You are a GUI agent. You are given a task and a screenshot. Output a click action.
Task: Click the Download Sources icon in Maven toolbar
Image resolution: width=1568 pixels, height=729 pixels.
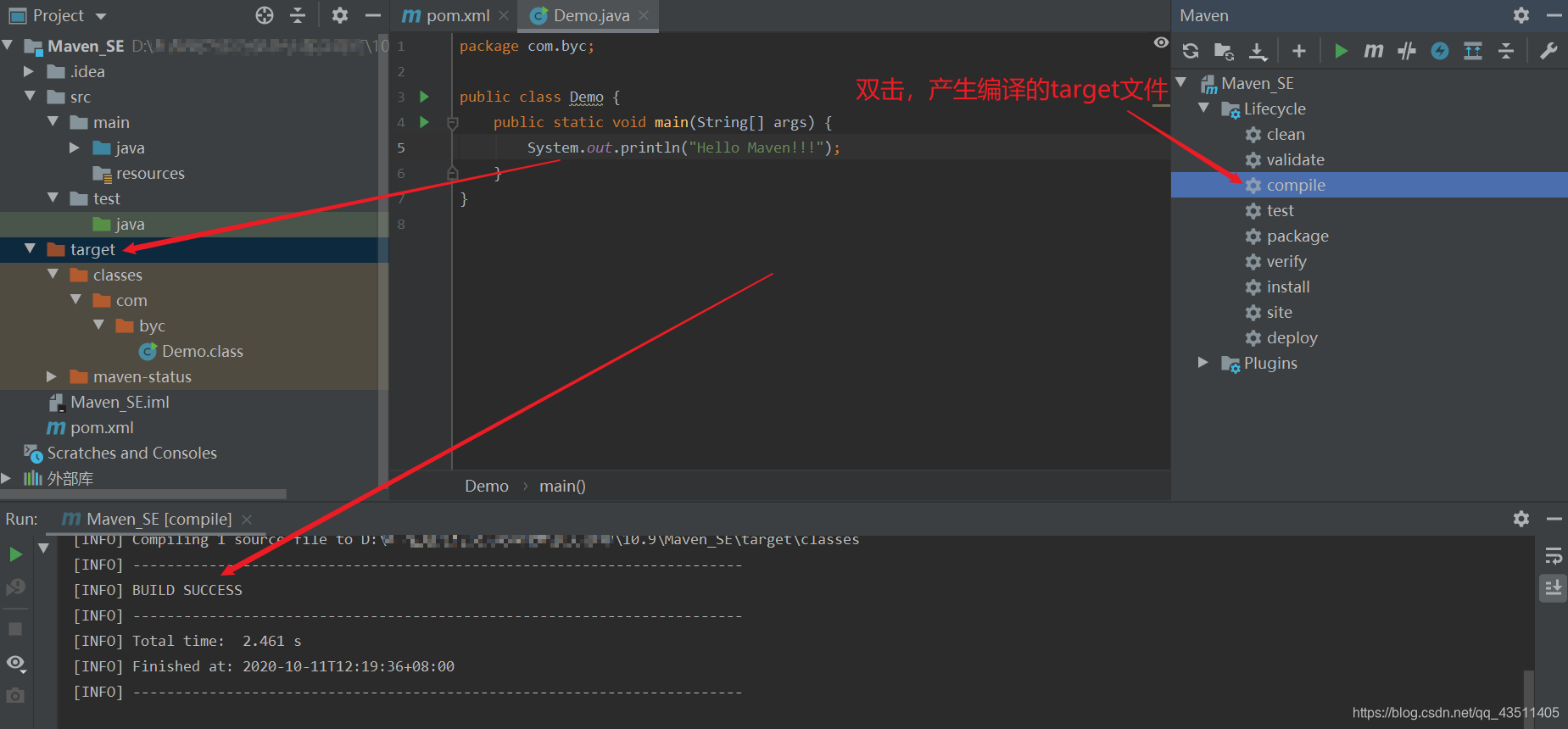[1258, 52]
